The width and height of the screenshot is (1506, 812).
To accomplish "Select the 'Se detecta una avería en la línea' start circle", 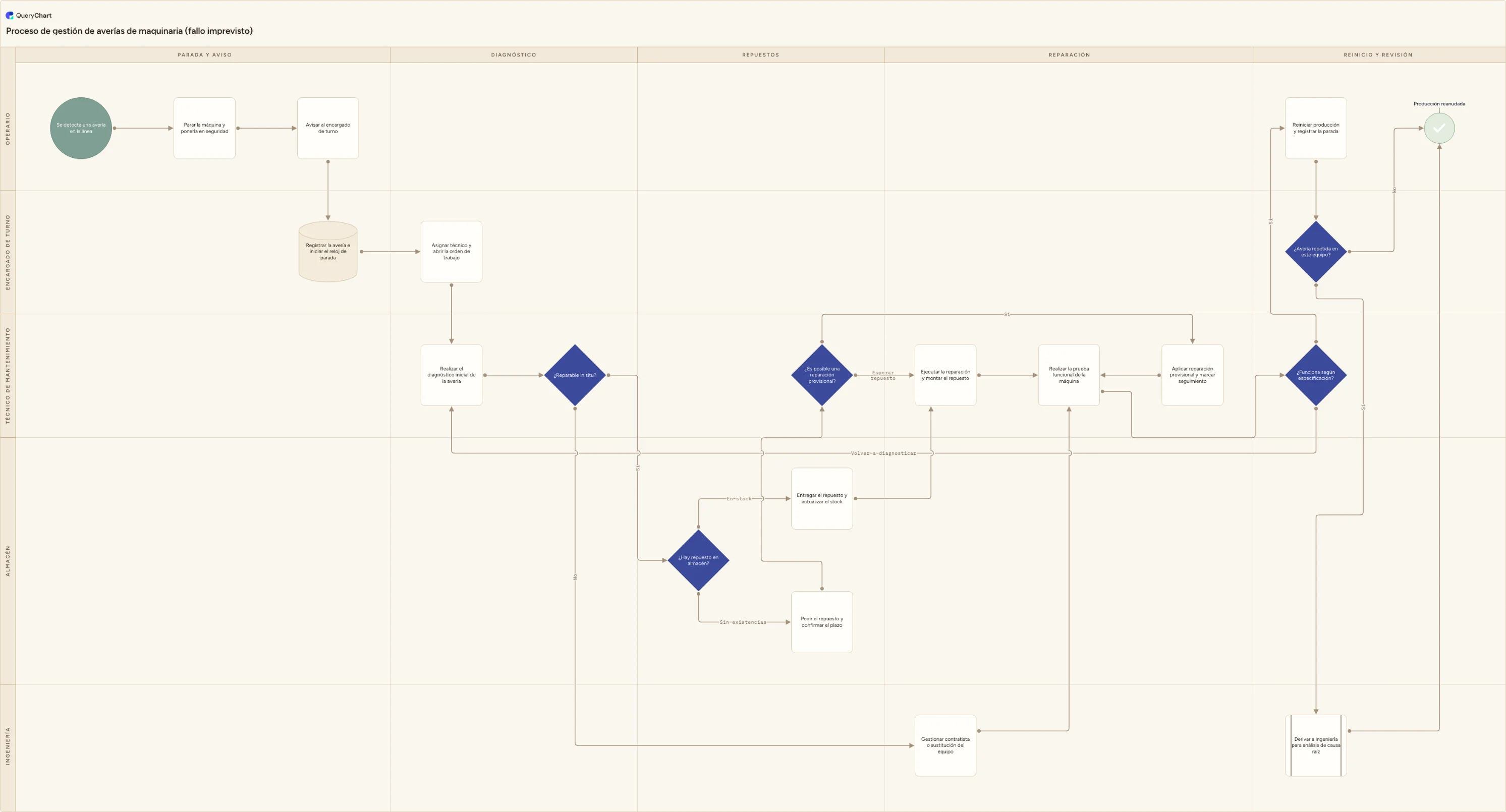I will [81, 128].
